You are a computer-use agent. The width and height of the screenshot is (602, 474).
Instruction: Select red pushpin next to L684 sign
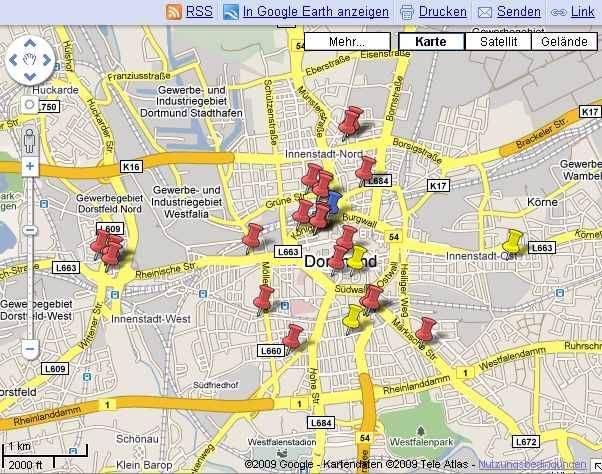click(365, 170)
